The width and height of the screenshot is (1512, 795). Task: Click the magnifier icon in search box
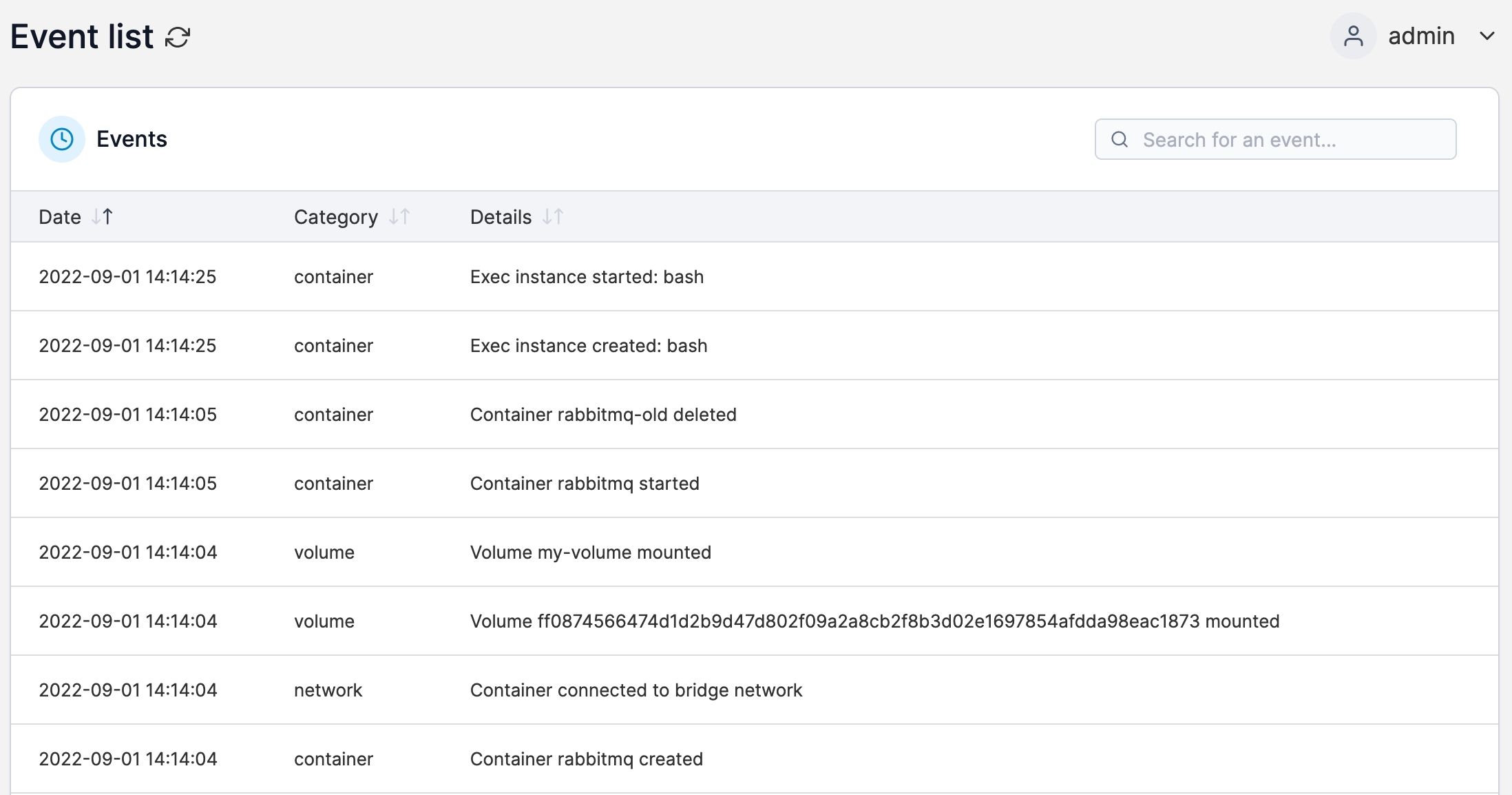(x=1120, y=140)
